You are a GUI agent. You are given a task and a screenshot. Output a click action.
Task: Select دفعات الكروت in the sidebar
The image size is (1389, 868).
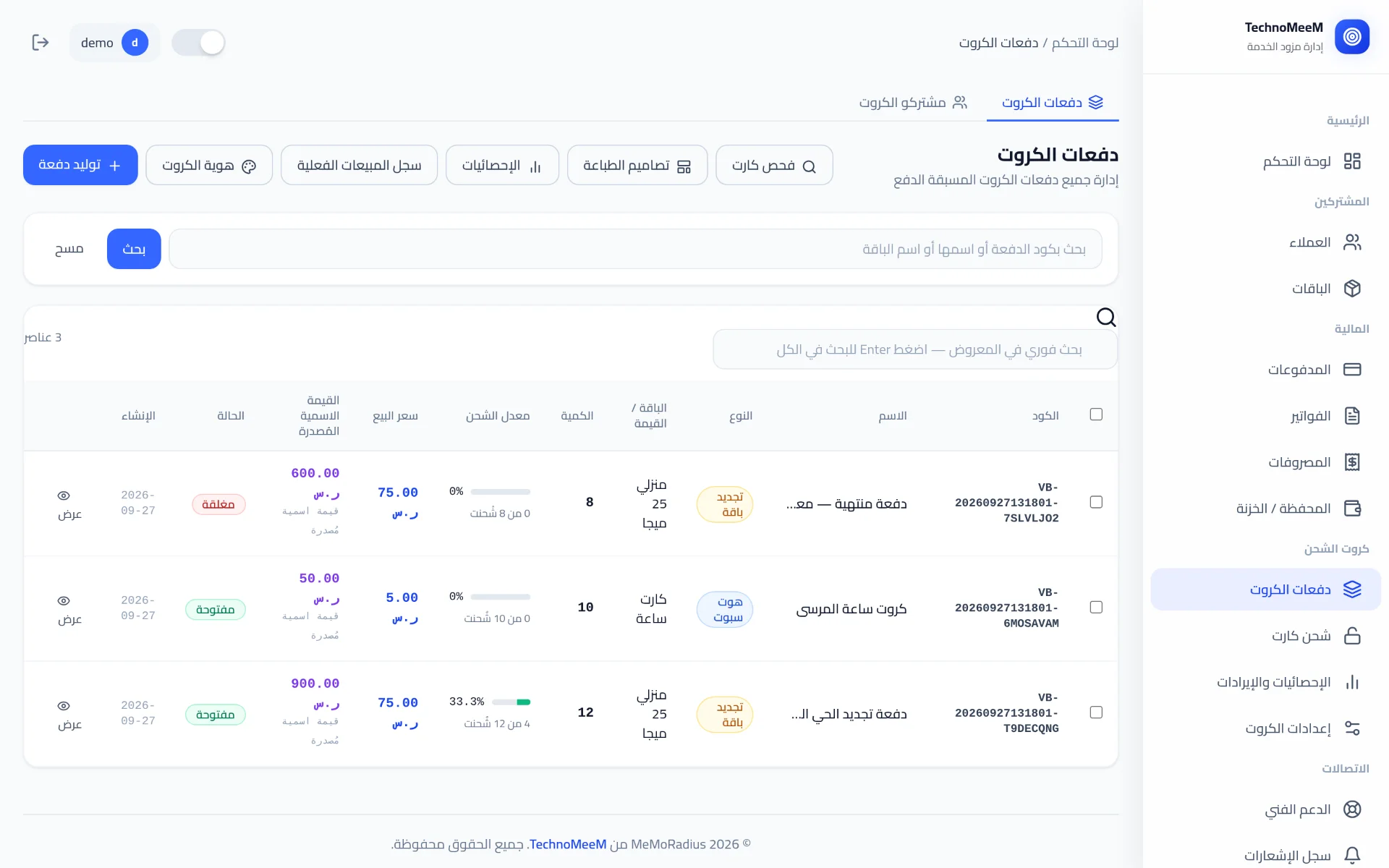coord(1266,590)
